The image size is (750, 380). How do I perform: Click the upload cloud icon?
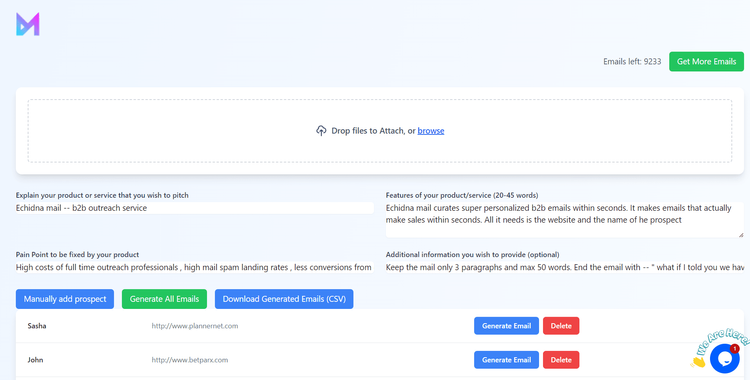[321, 131]
